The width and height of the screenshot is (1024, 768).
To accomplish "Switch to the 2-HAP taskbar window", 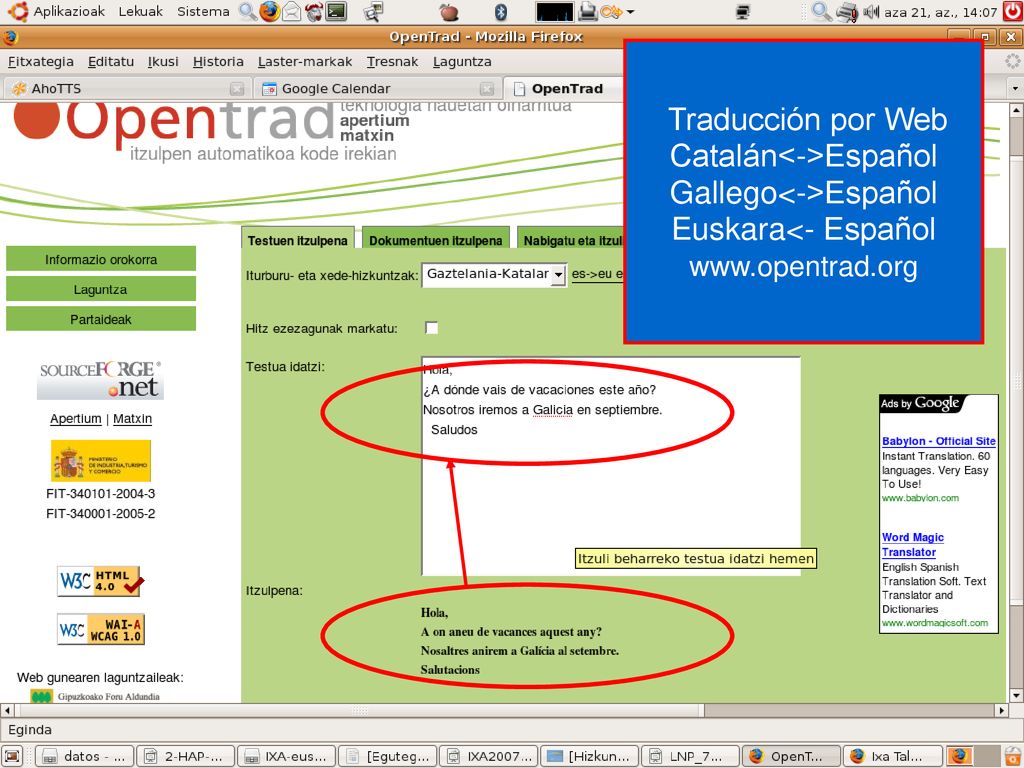I will [185, 756].
